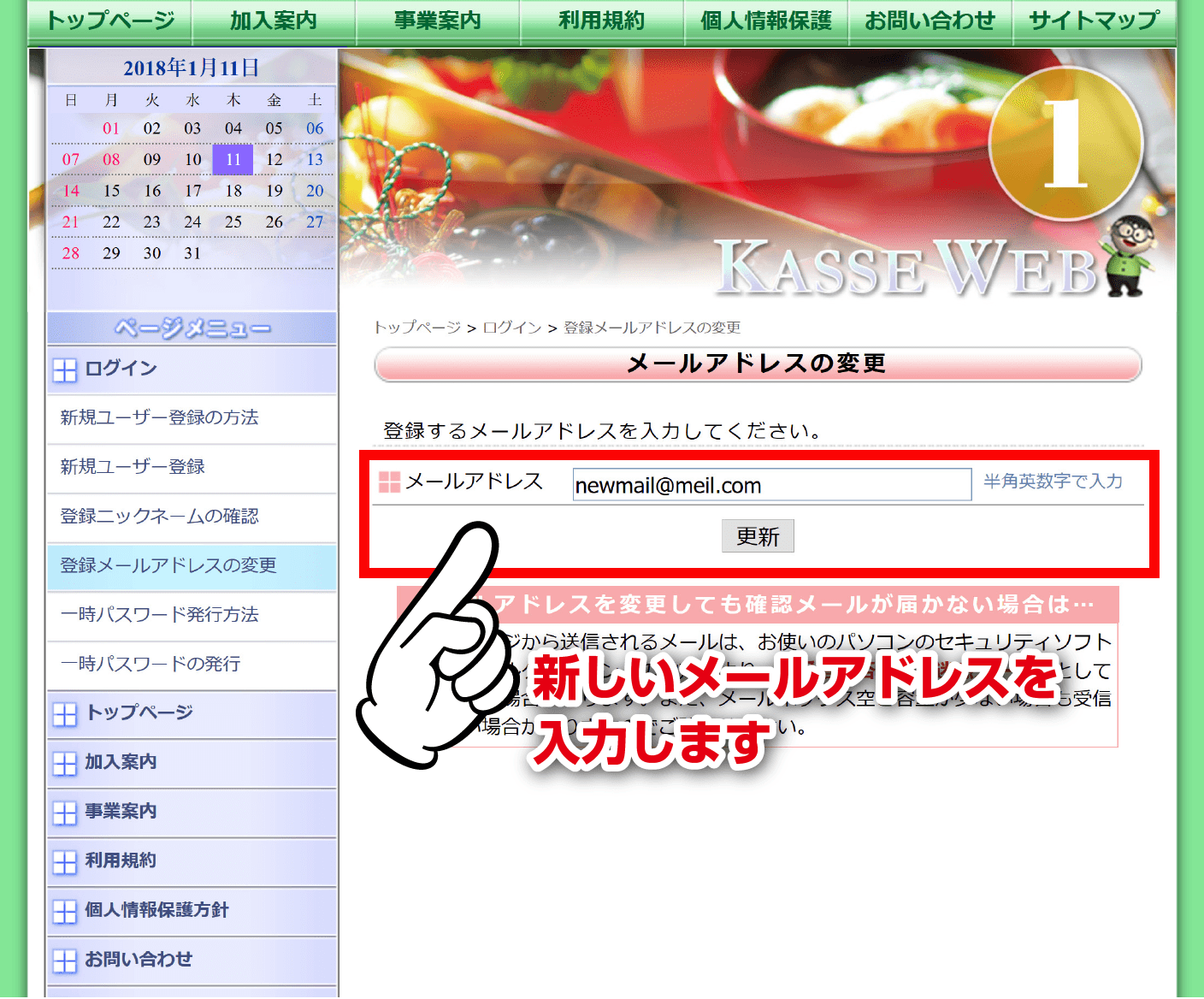Click the grid icon beside sidebar お問い合わせ

(65, 961)
